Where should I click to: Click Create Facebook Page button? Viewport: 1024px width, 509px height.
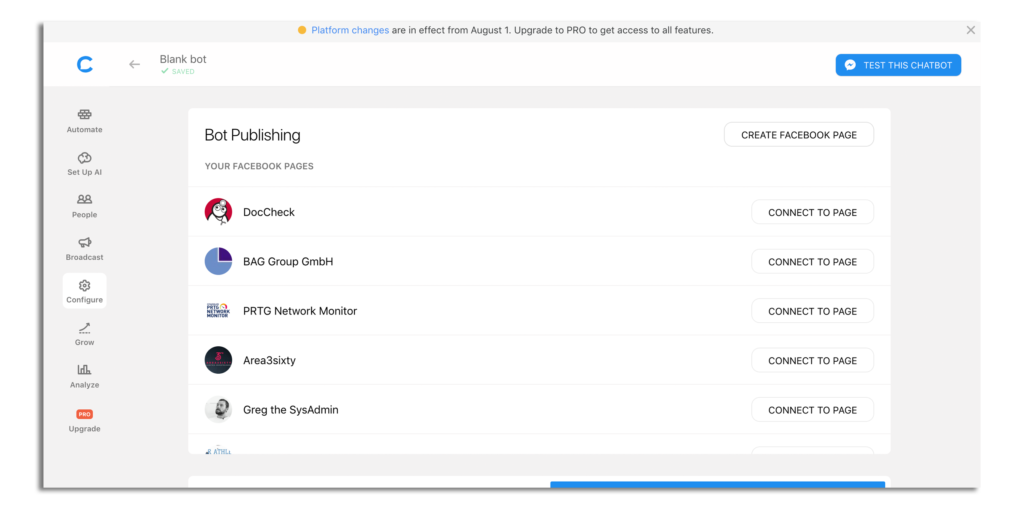[799, 135]
